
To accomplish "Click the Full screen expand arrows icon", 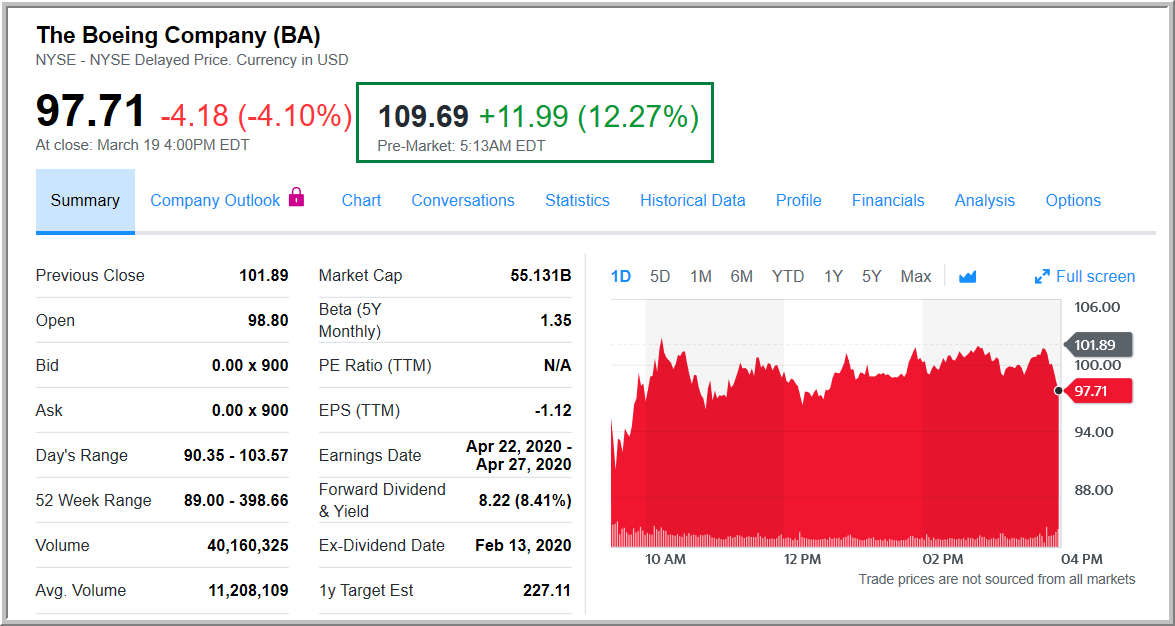I will pos(1042,277).
